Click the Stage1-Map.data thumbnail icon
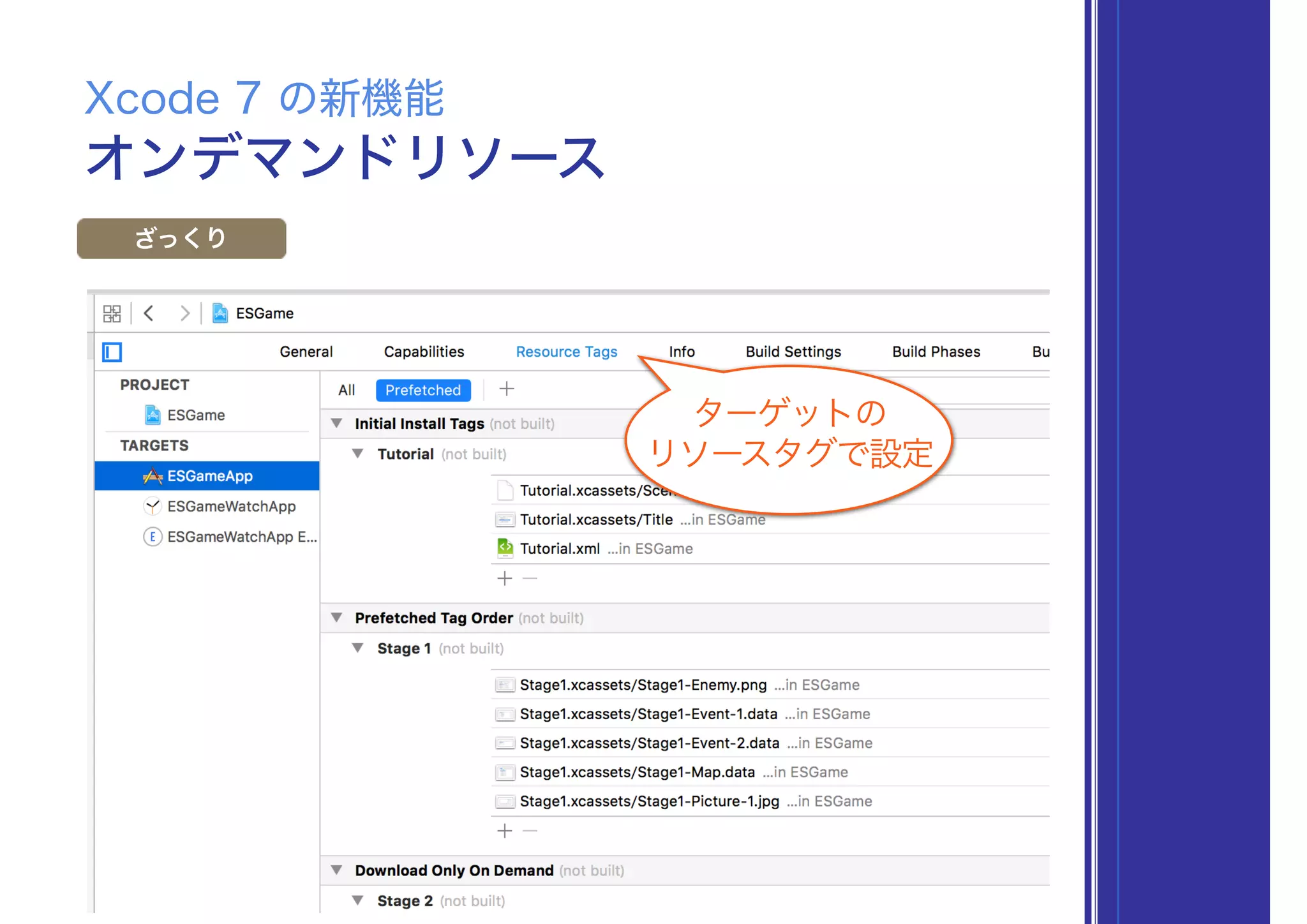1307x924 pixels. tap(505, 772)
